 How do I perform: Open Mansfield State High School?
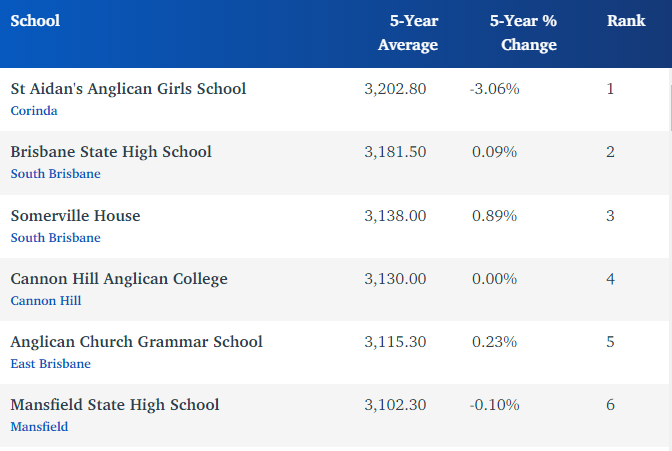tap(115, 405)
